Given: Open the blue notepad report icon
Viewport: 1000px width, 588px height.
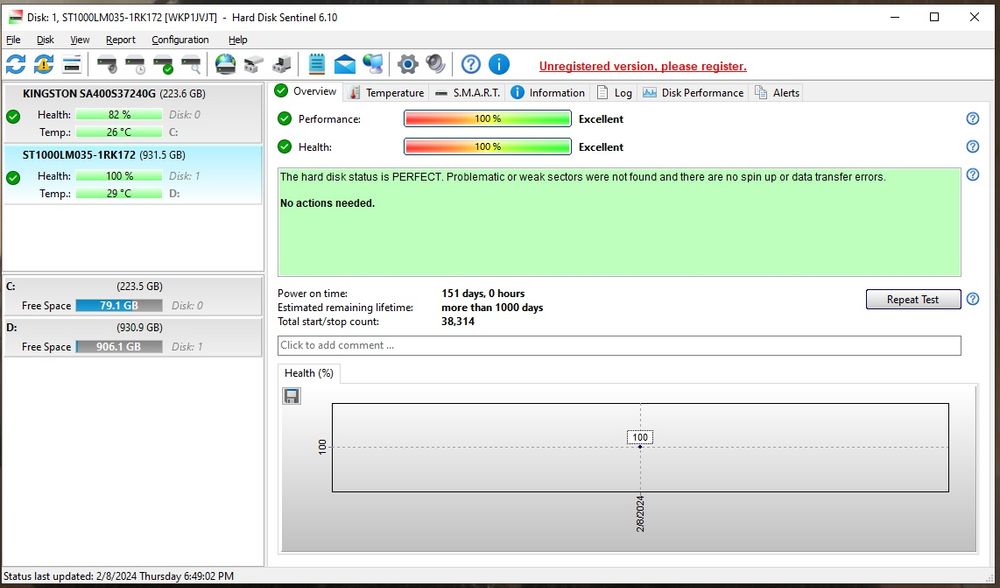Looking at the screenshot, I should (x=317, y=65).
